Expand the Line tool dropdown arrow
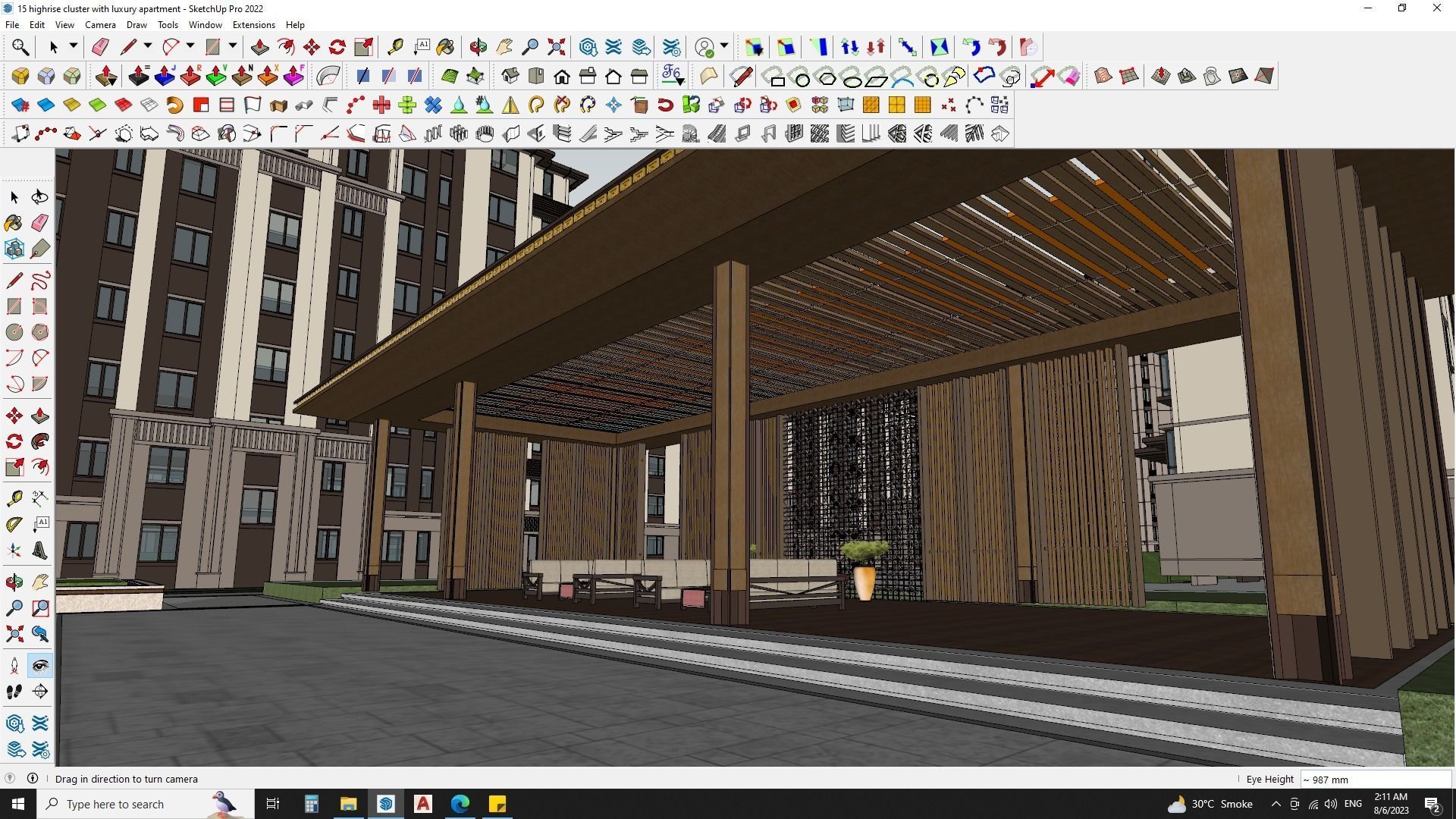 tap(148, 46)
